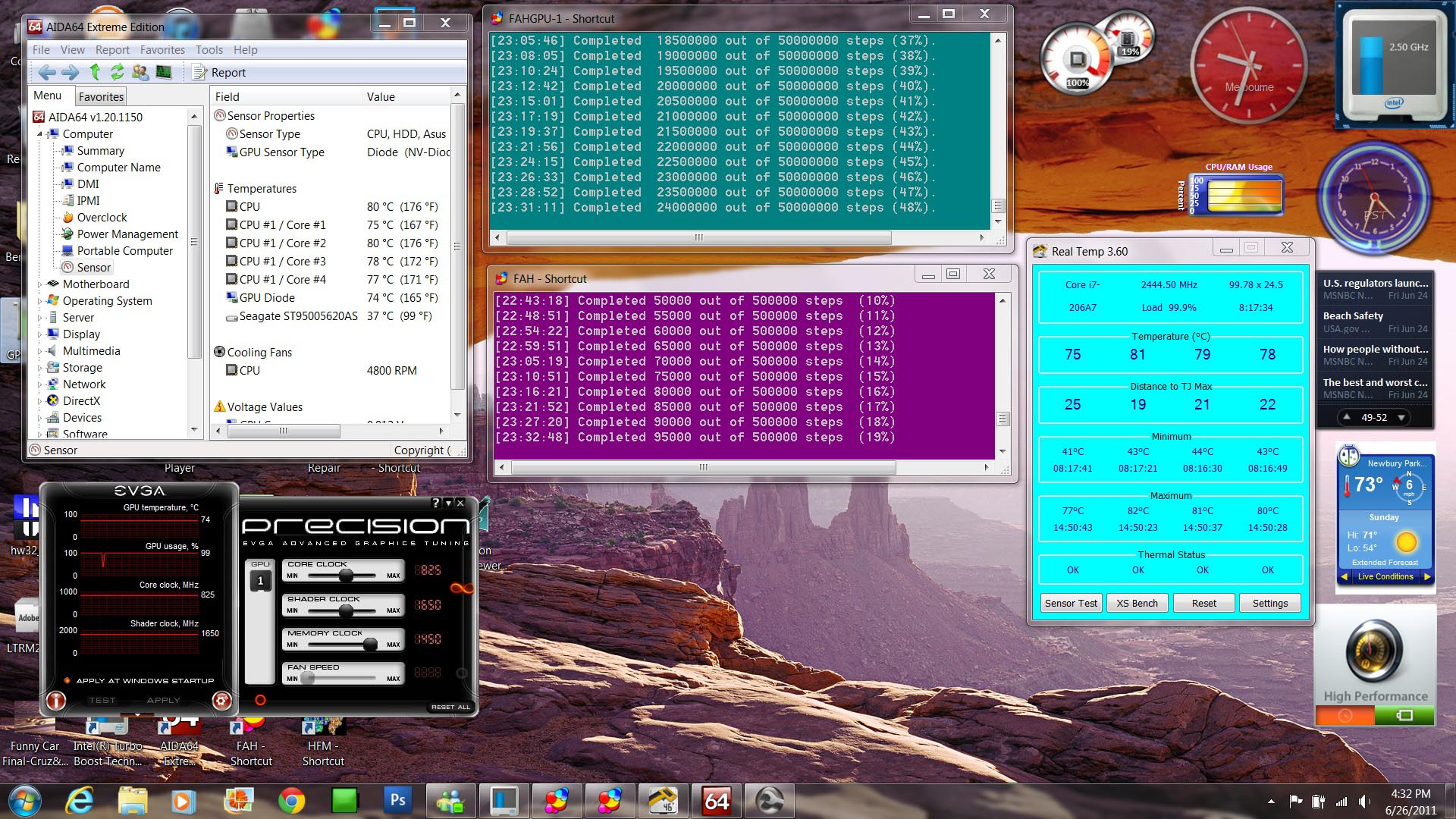The height and width of the screenshot is (819, 1456).
Task: Expand the Motherboard tree node
Action: pyautogui.click(x=40, y=284)
